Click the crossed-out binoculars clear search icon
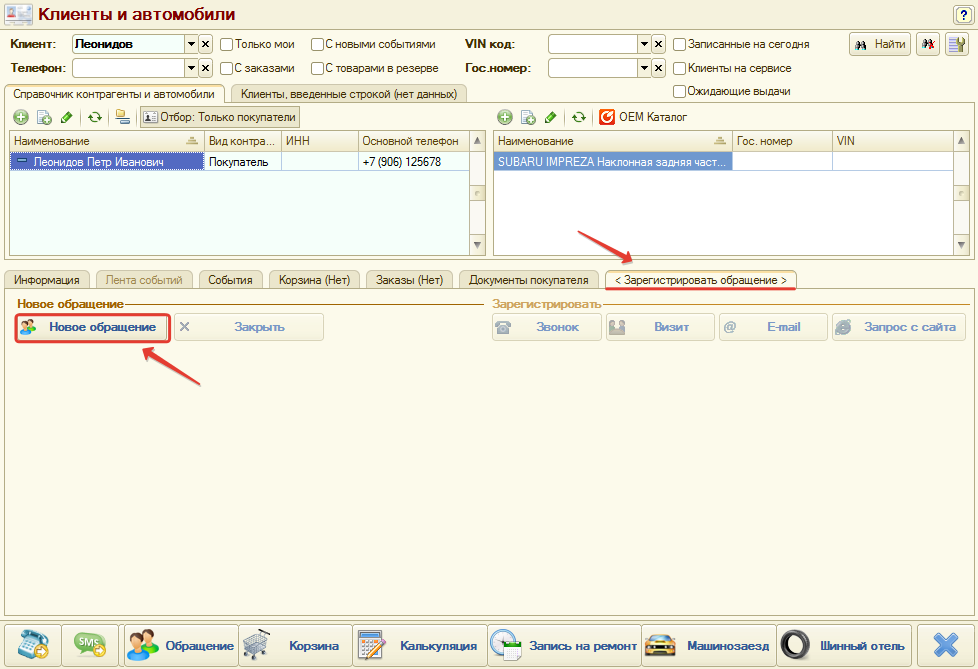Image resolution: width=978 pixels, height=669 pixels. (x=927, y=44)
